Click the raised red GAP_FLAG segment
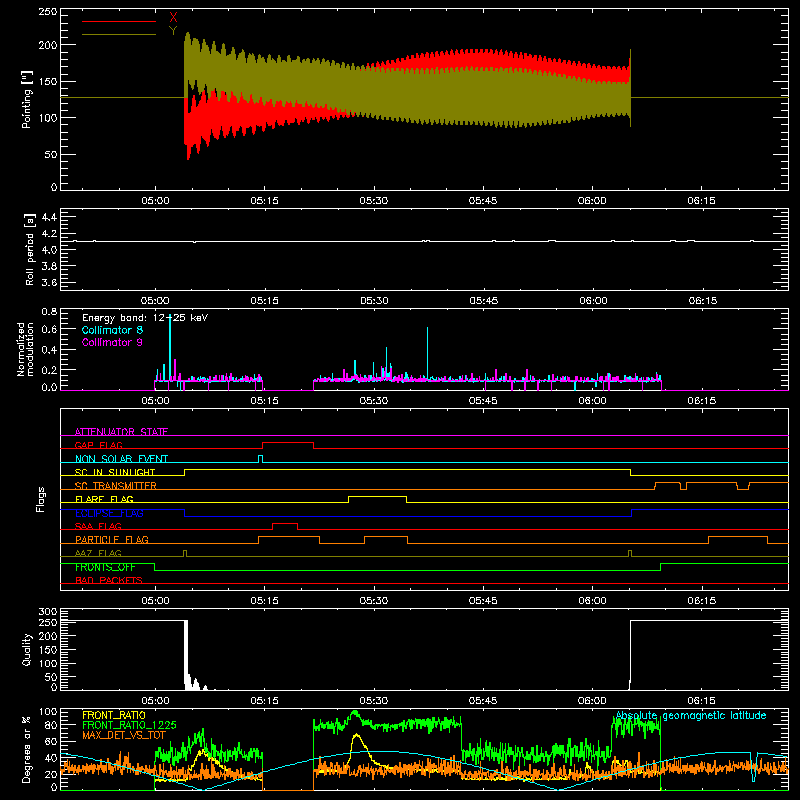Image resolution: width=800 pixels, height=800 pixels. tap(288, 443)
